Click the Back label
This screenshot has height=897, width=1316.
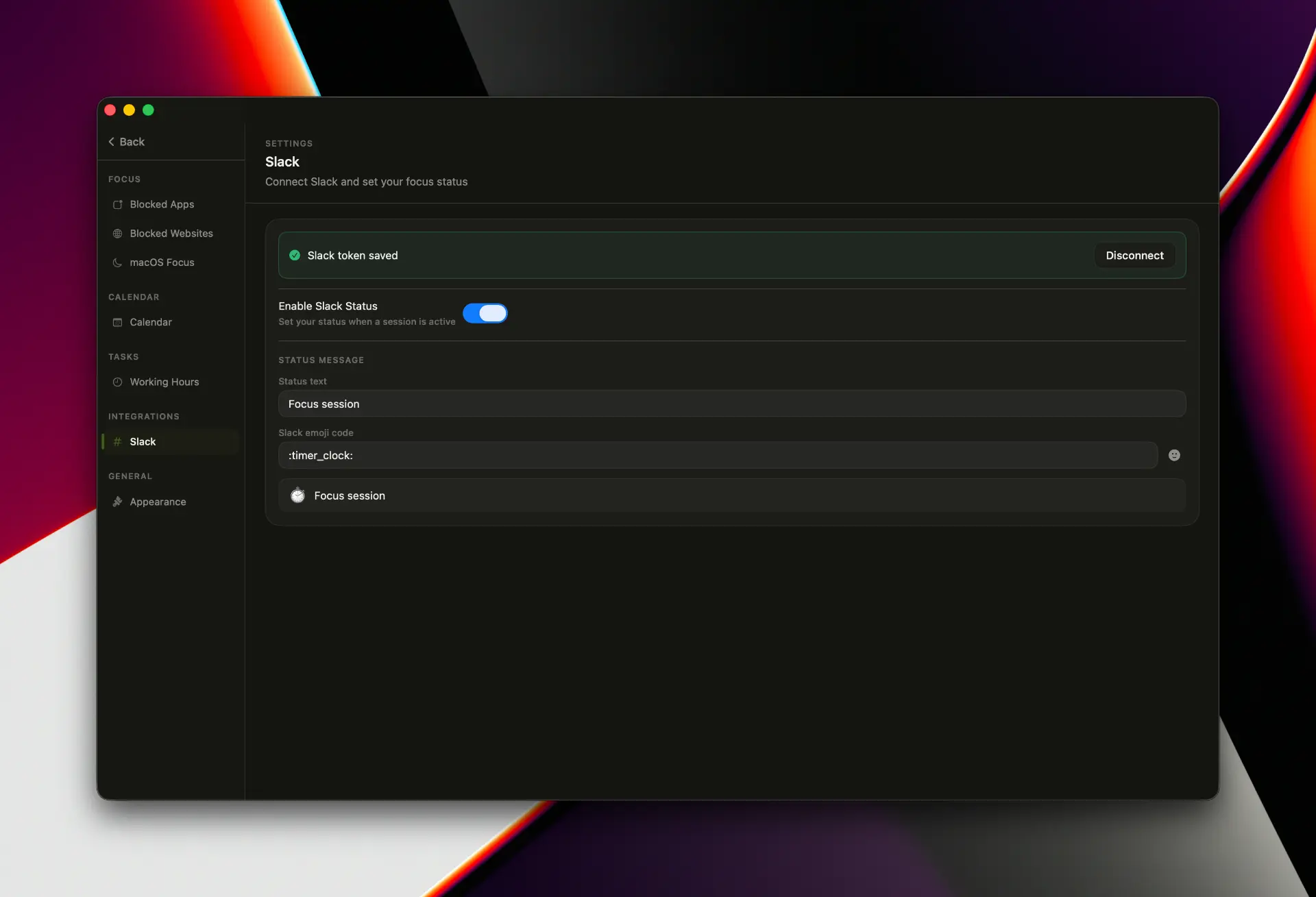(x=132, y=142)
